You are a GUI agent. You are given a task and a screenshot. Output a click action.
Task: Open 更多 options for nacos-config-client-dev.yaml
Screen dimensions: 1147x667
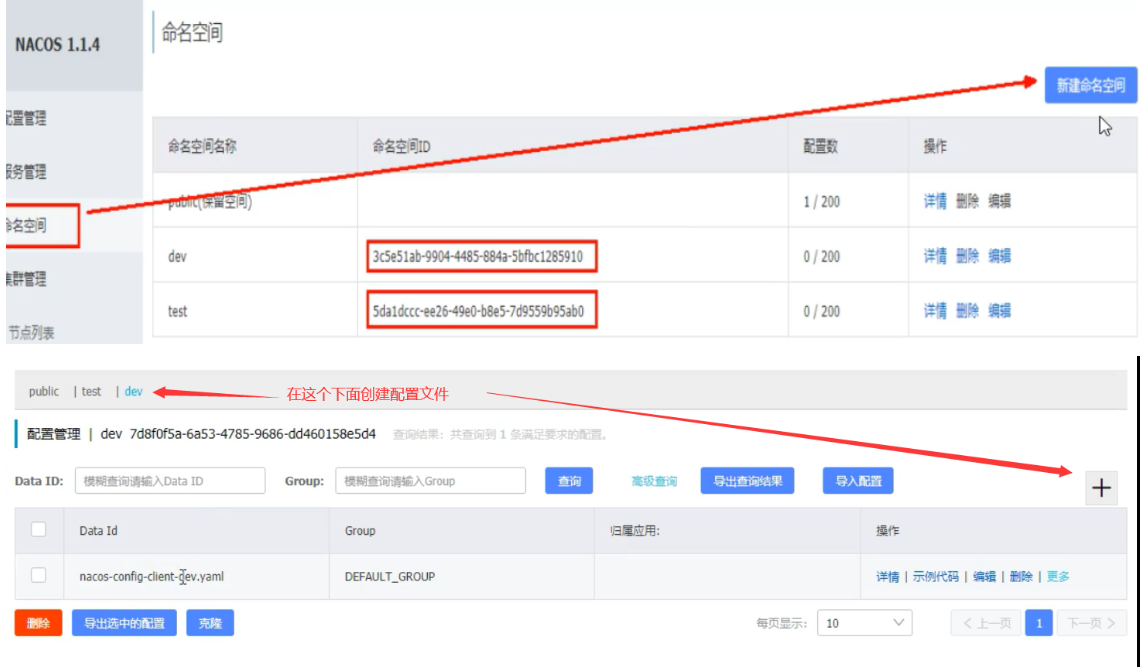pyautogui.click(x=1058, y=576)
